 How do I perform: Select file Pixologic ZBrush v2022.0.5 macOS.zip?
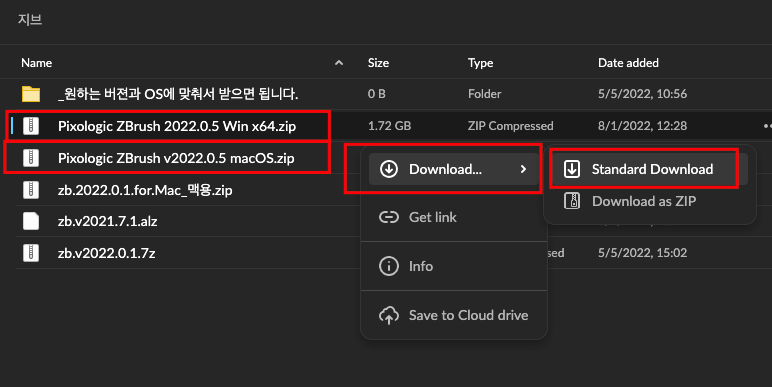[176, 158]
